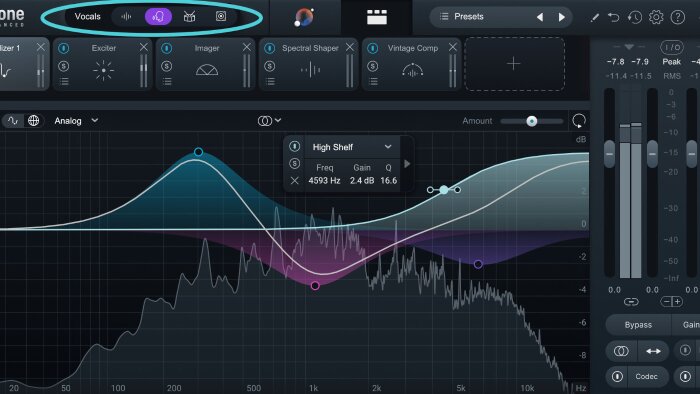The height and width of the screenshot is (394, 700).
Task: Remove the Exciter module
Action: tap(143, 47)
